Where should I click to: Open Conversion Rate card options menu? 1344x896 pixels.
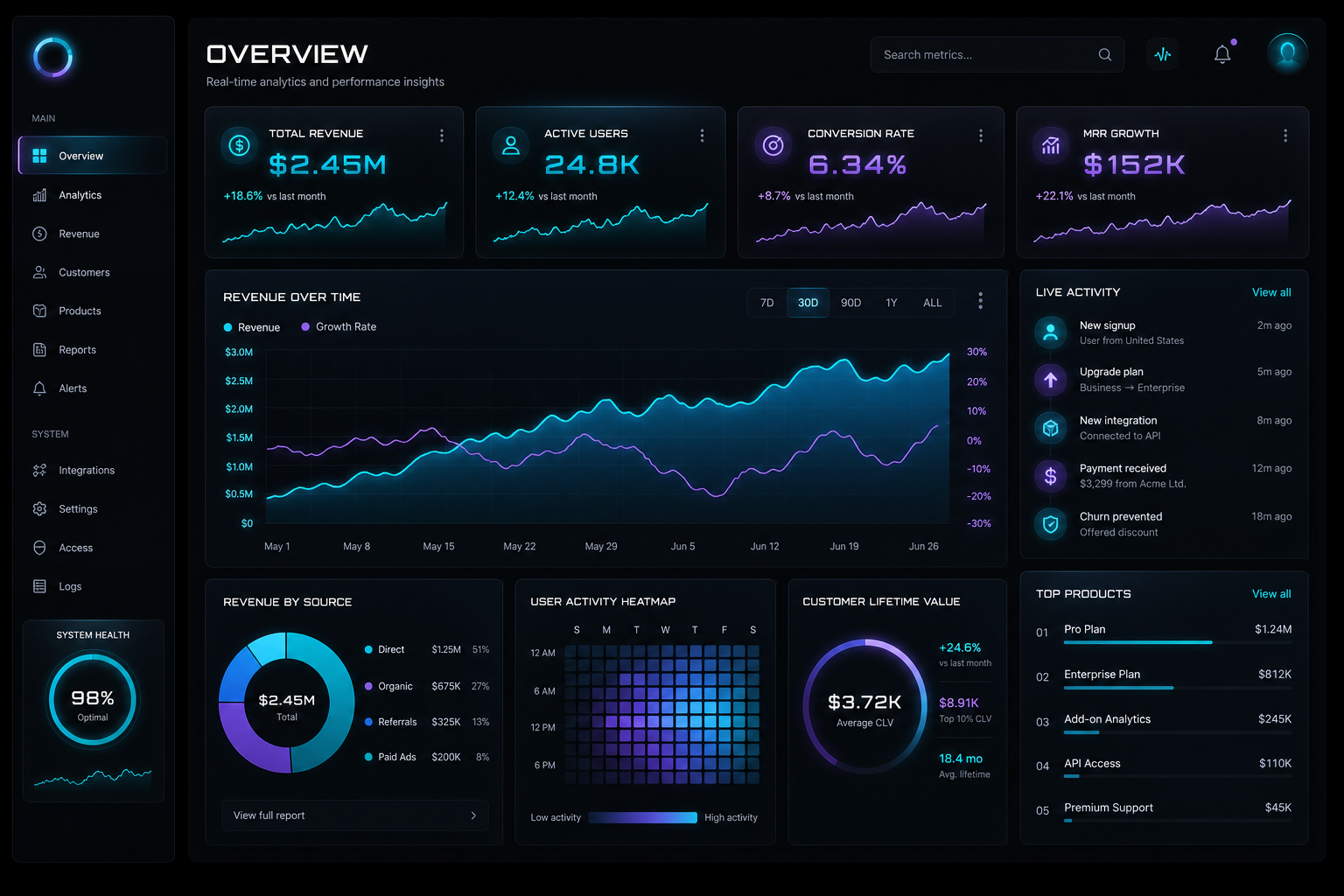pyautogui.click(x=981, y=136)
